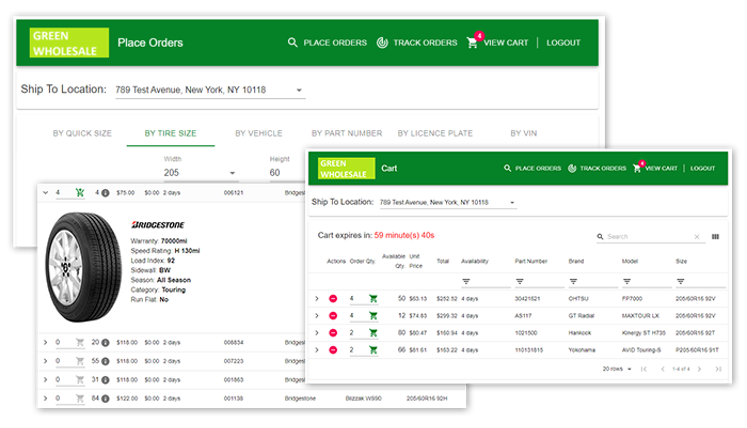Click Track Orders link in back window header
The image size is (747, 428).
coord(425,42)
